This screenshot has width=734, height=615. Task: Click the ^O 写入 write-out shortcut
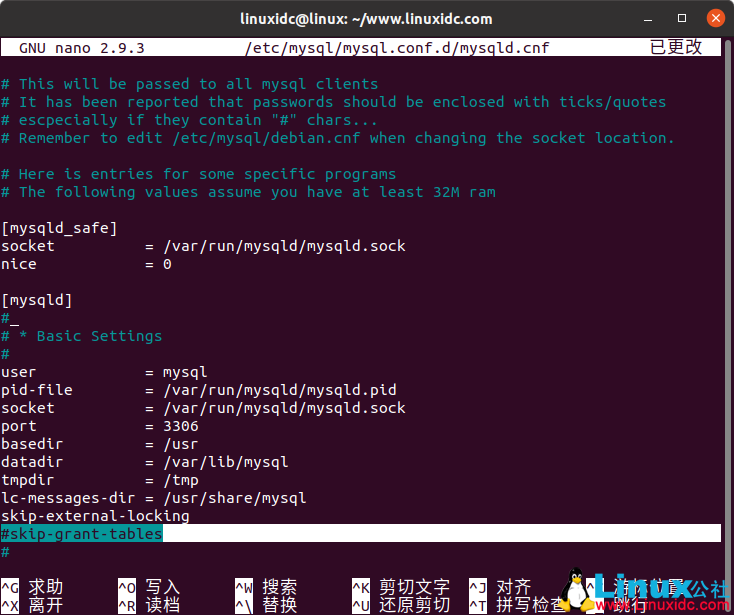point(149,587)
